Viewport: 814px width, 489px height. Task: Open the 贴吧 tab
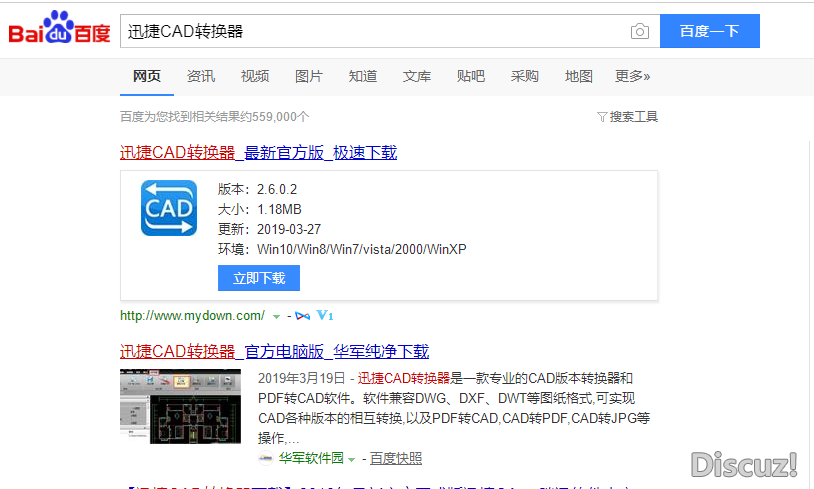tap(471, 76)
